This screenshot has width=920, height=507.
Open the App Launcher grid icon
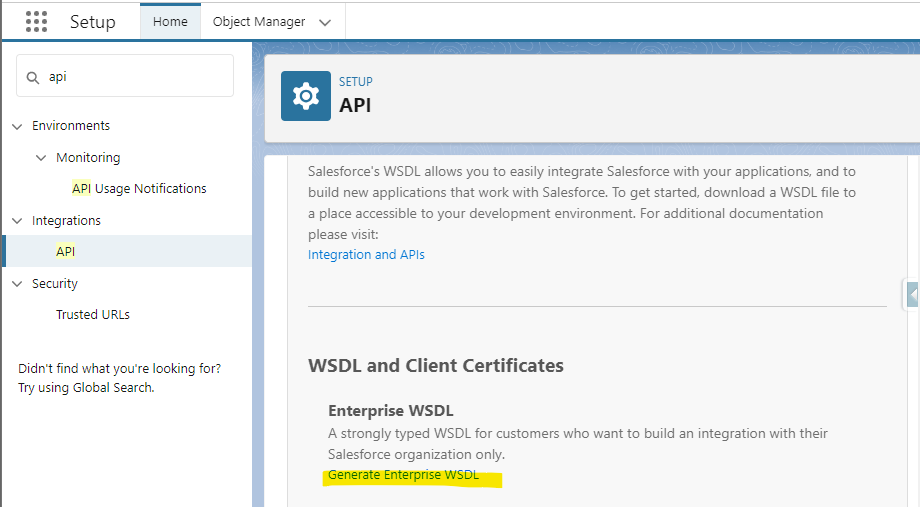click(36, 22)
